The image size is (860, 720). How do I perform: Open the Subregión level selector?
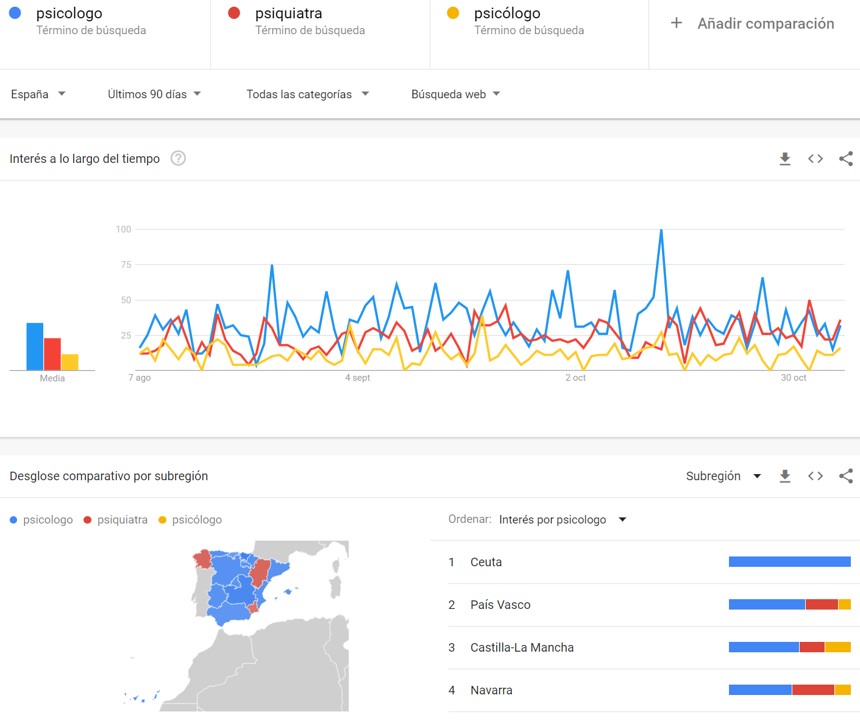723,477
